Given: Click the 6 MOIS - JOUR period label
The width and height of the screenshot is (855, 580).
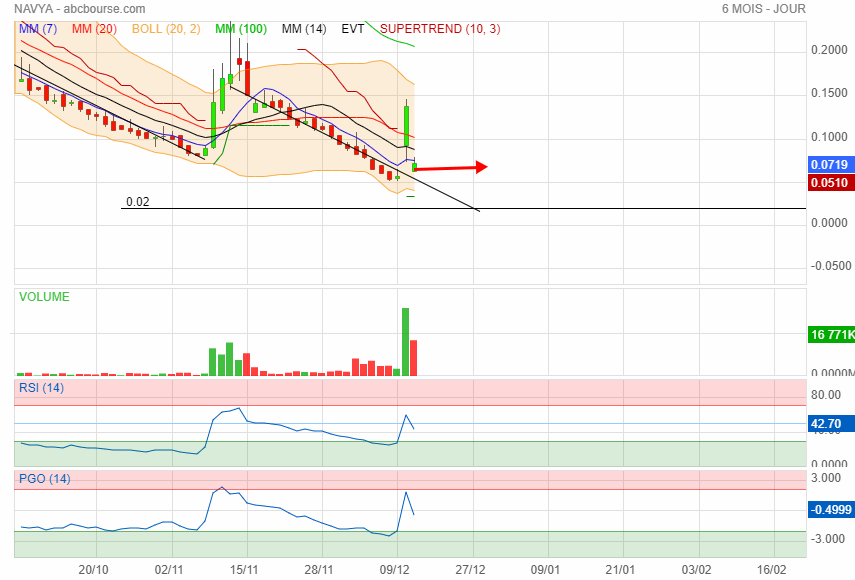Looking at the screenshot, I should pyautogui.click(x=763, y=9).
